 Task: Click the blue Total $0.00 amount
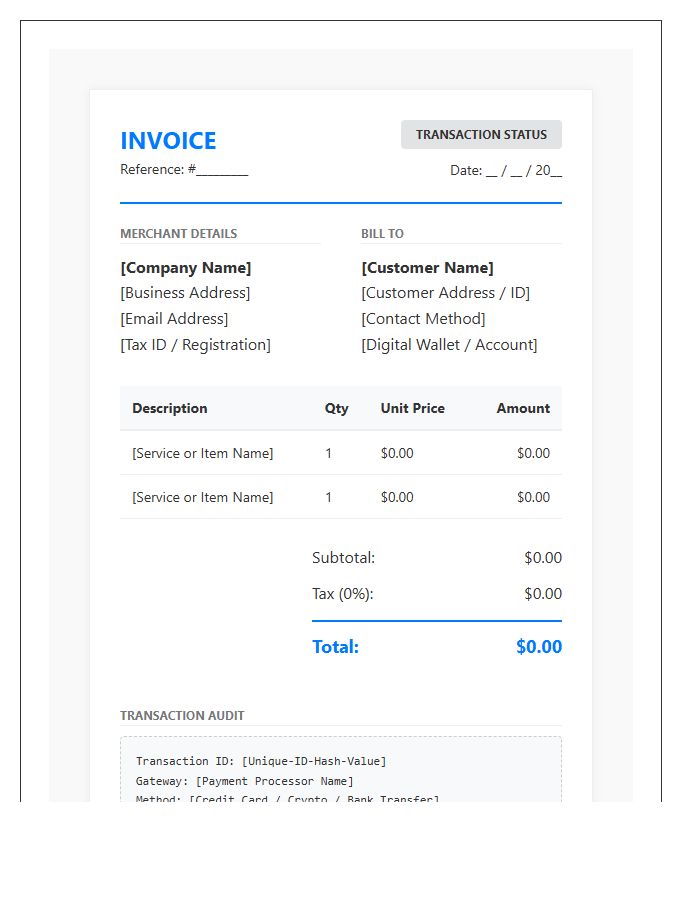pyautogui.click(x=539, y=647)
